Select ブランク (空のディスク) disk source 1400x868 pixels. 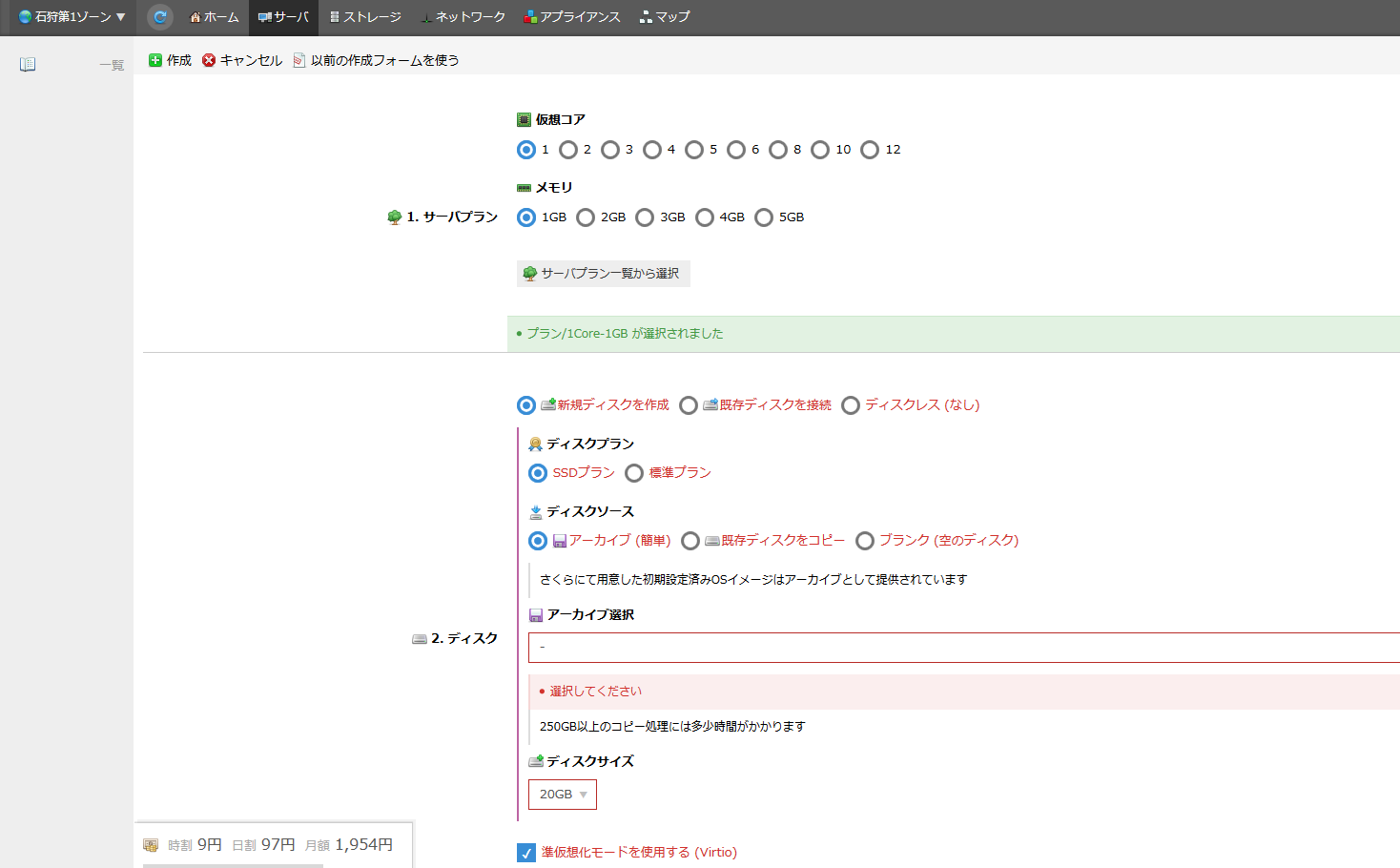coord(865,541)
